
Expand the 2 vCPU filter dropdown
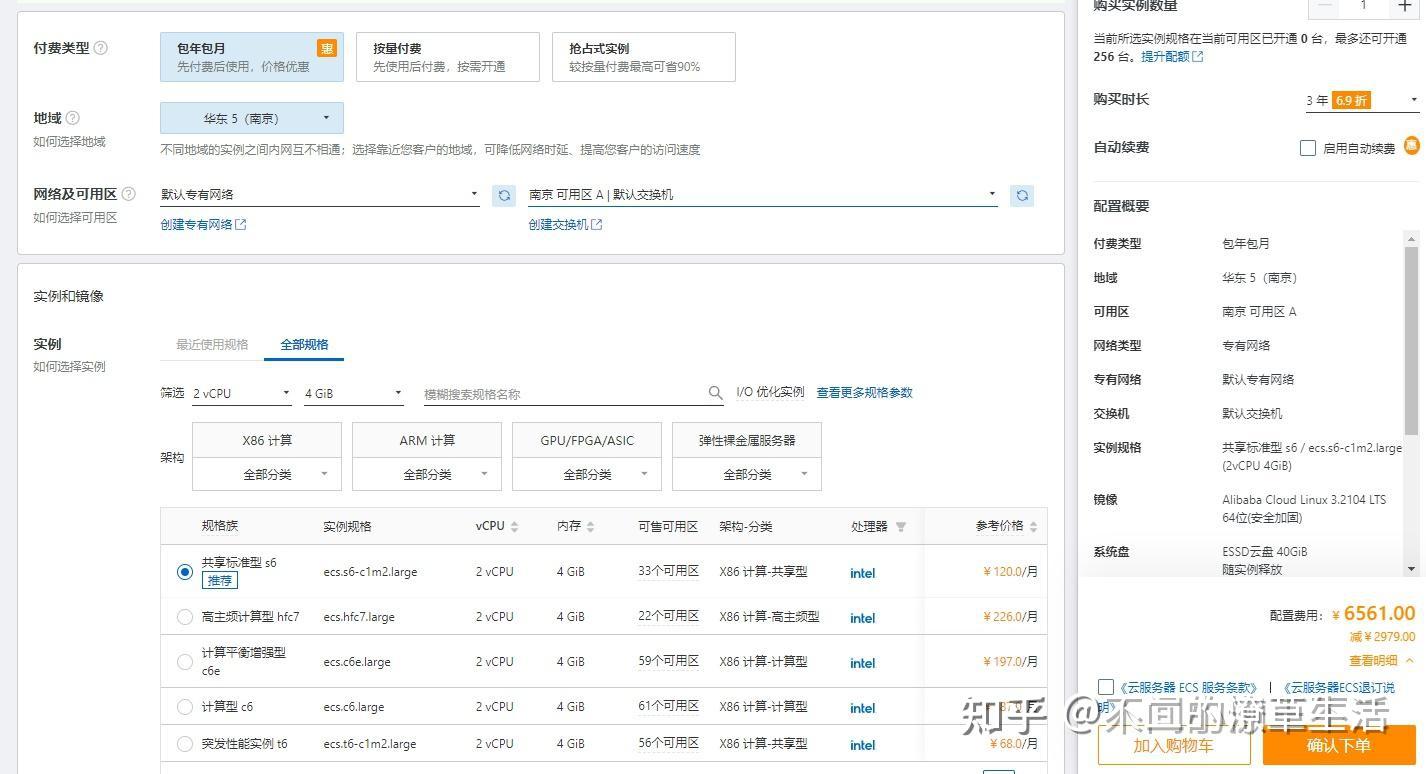point(241,394)
